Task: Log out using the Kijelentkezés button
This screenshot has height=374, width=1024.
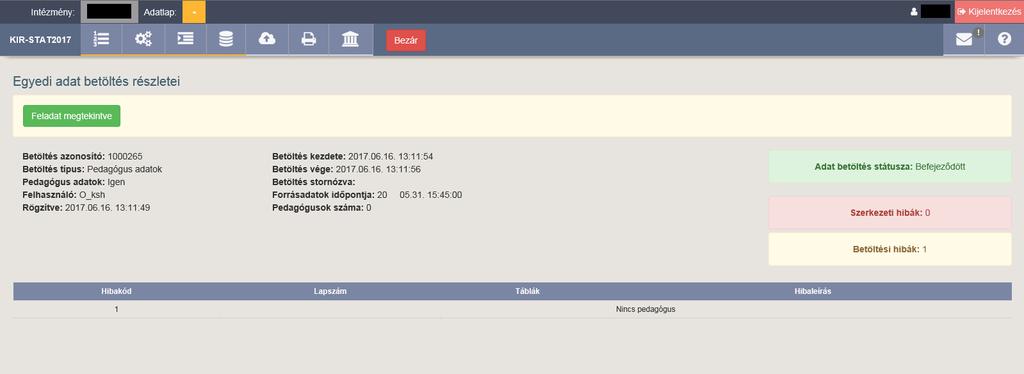Action: tap(989, 12)
